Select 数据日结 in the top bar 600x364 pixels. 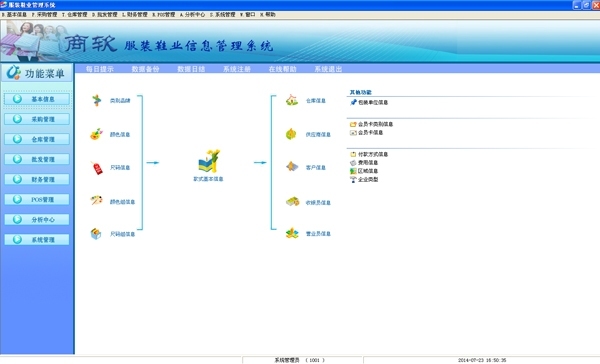pyautogui.click(x=191, y=69)
